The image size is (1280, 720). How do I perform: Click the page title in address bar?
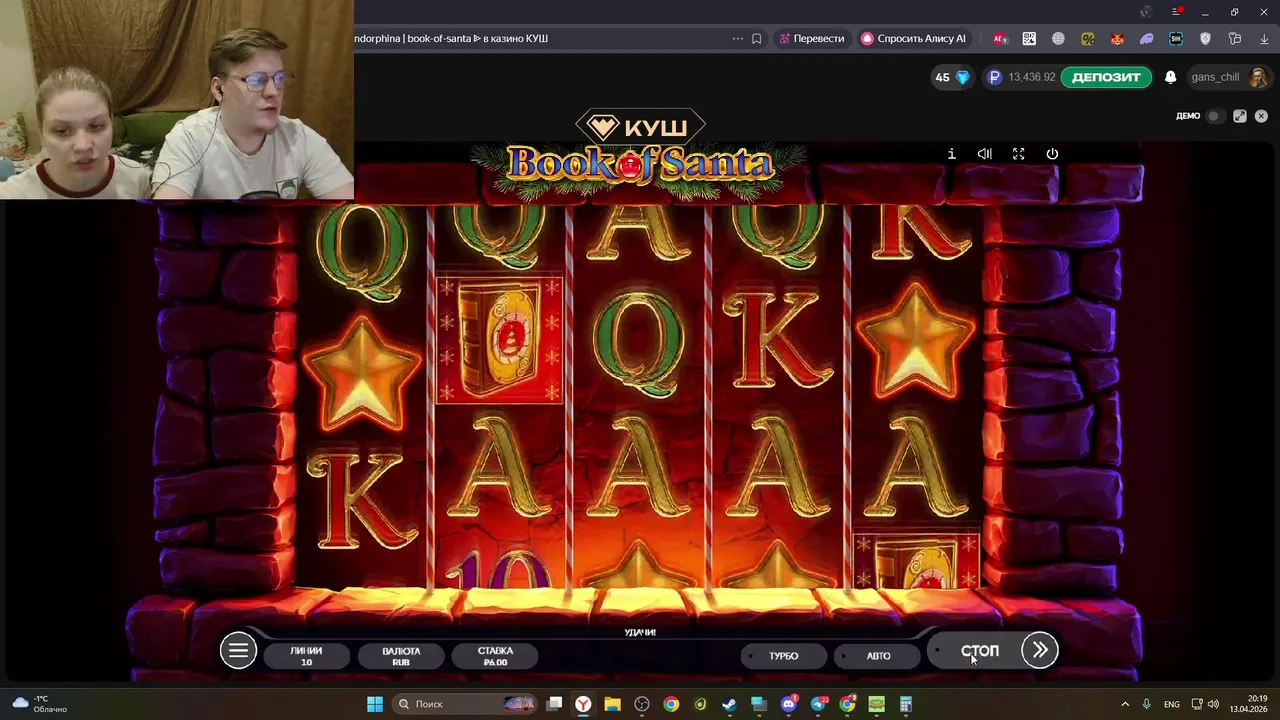[x=451, y=38]
